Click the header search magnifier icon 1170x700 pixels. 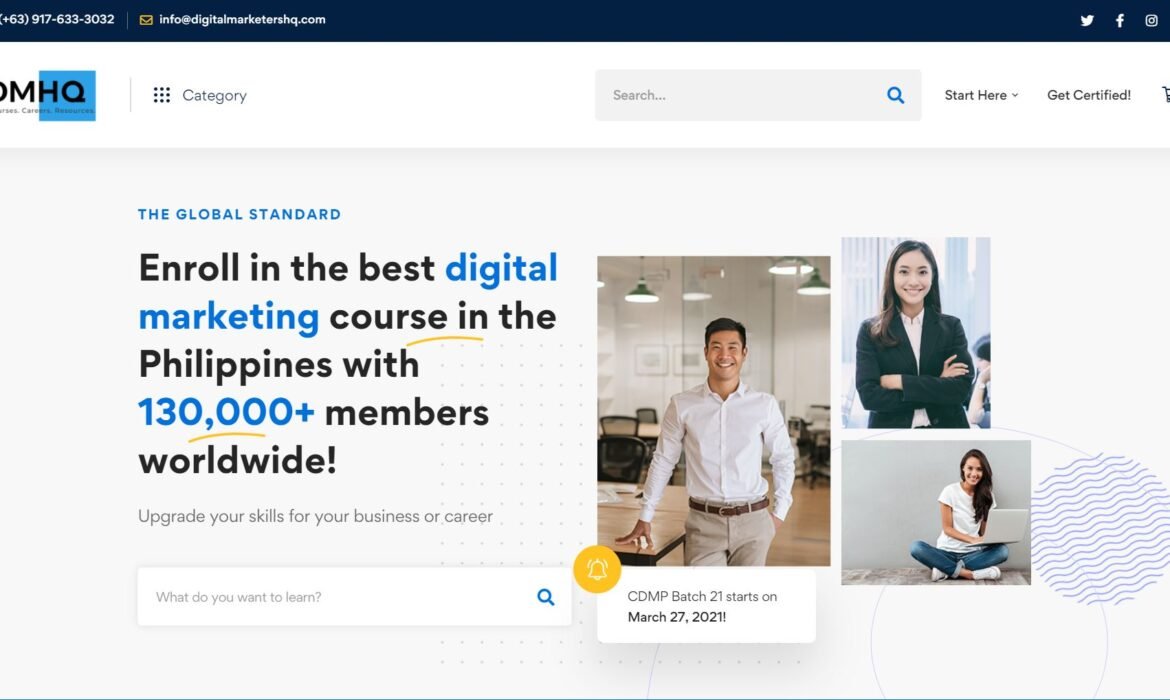[x=895, y=95]
